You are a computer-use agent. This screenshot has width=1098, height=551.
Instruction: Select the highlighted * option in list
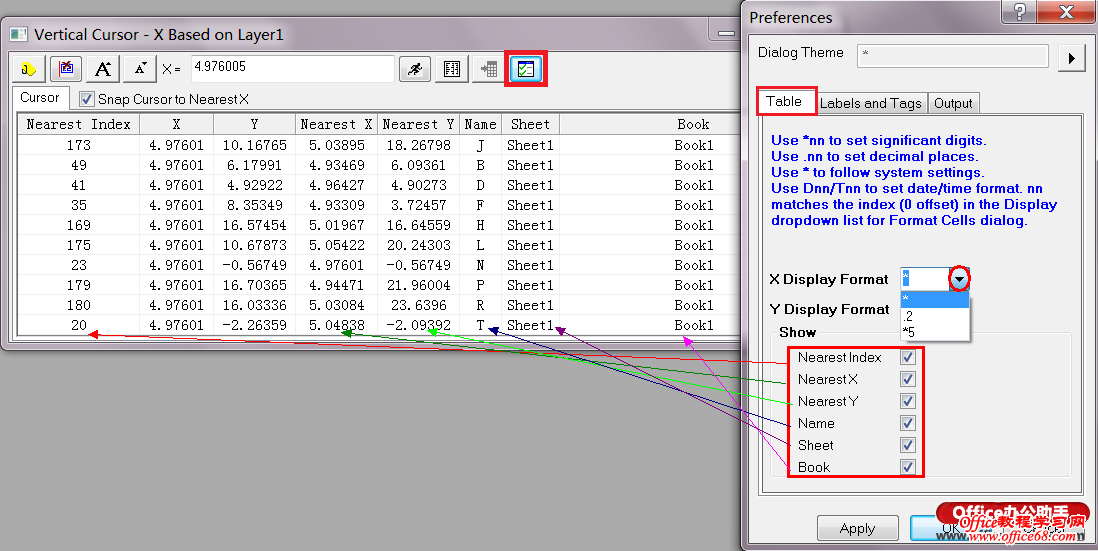click(935, 300)
